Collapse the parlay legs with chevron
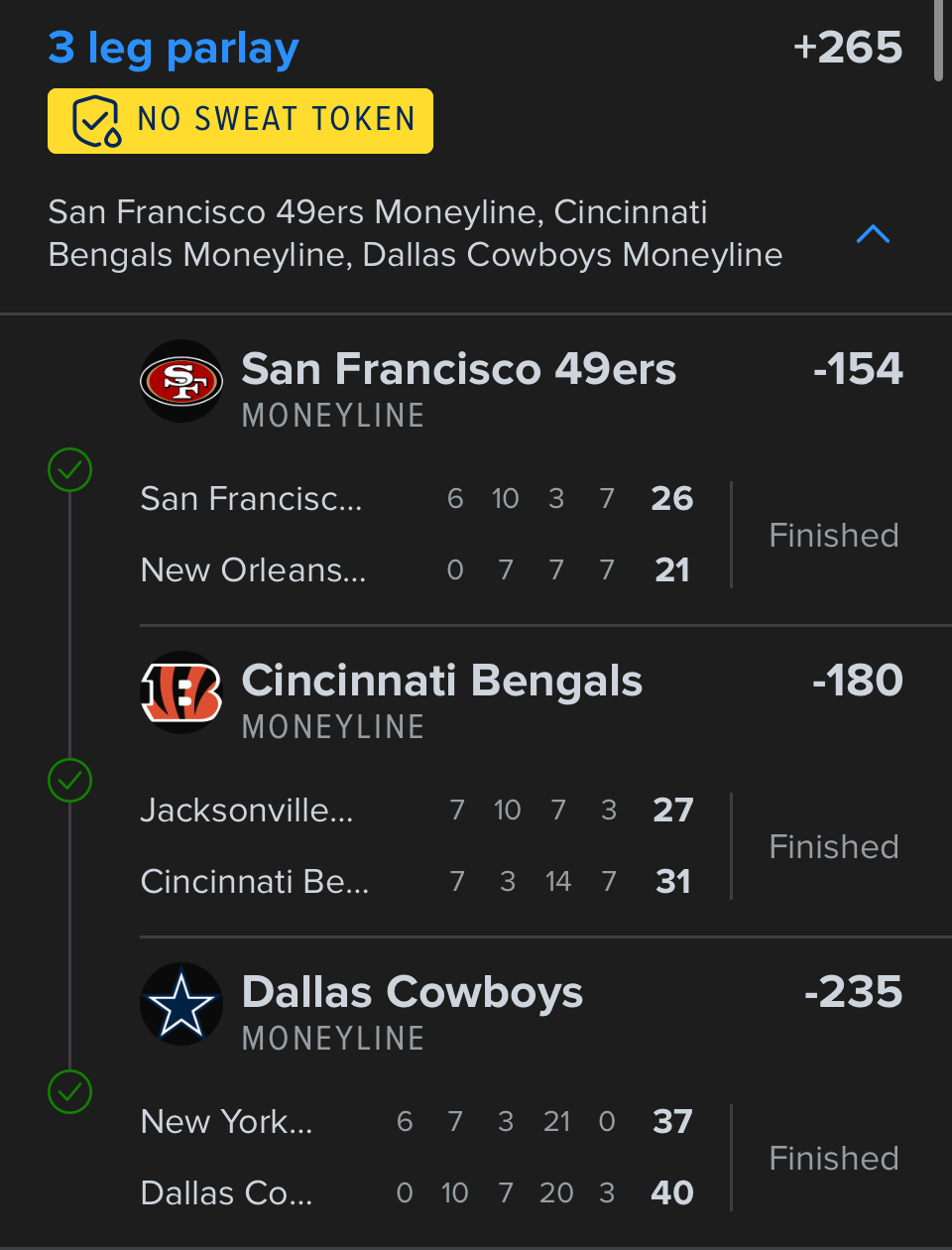952x1250 pixels. [873, 234]
